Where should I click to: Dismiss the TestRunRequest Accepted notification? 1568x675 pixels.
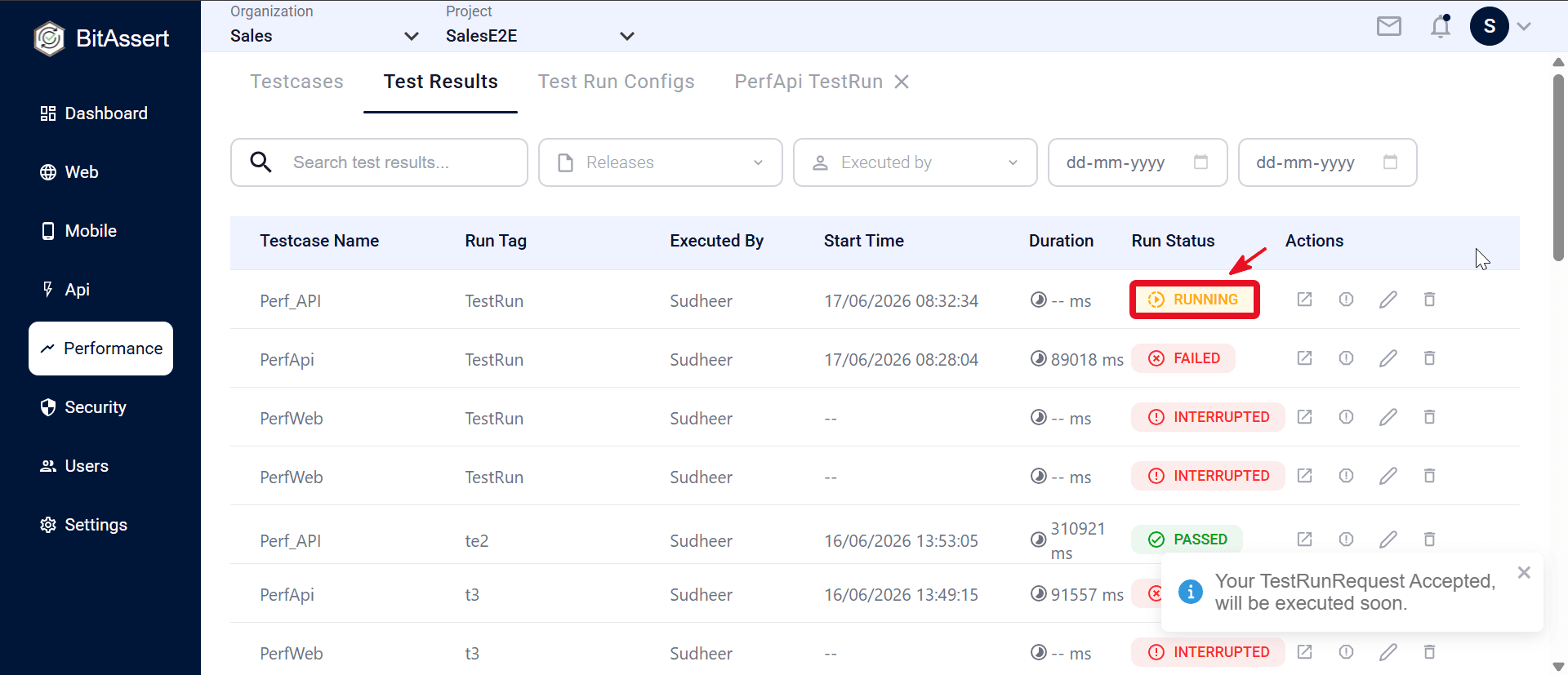[x=1524, y=573]
